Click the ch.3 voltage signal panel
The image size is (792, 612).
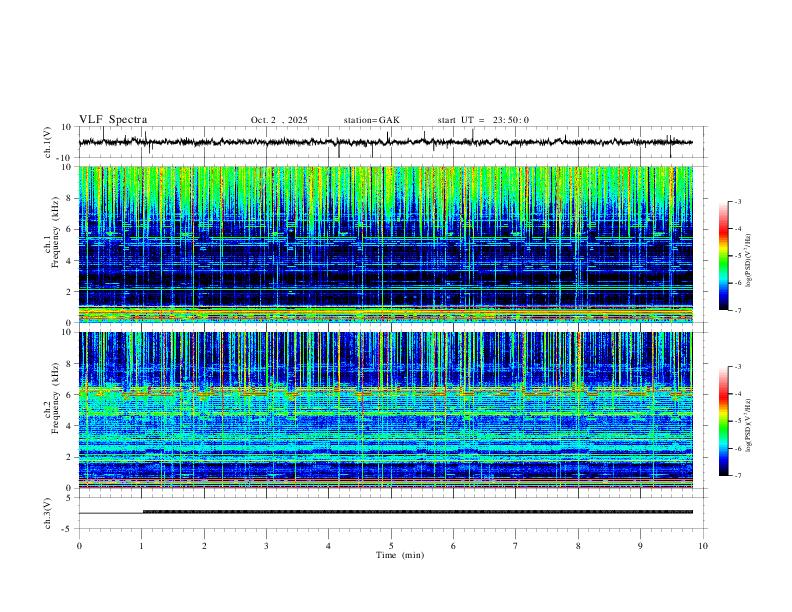point(393,513)
